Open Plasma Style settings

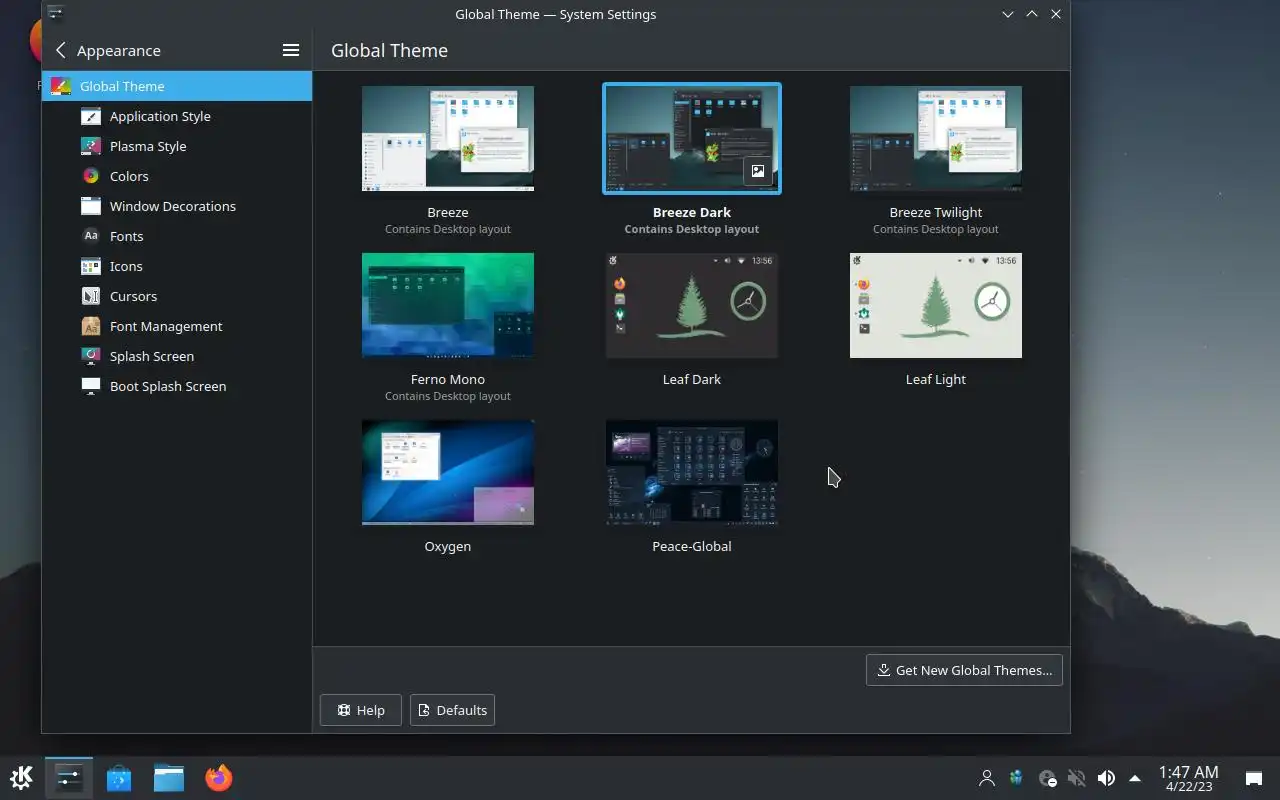tap(177, 146)
